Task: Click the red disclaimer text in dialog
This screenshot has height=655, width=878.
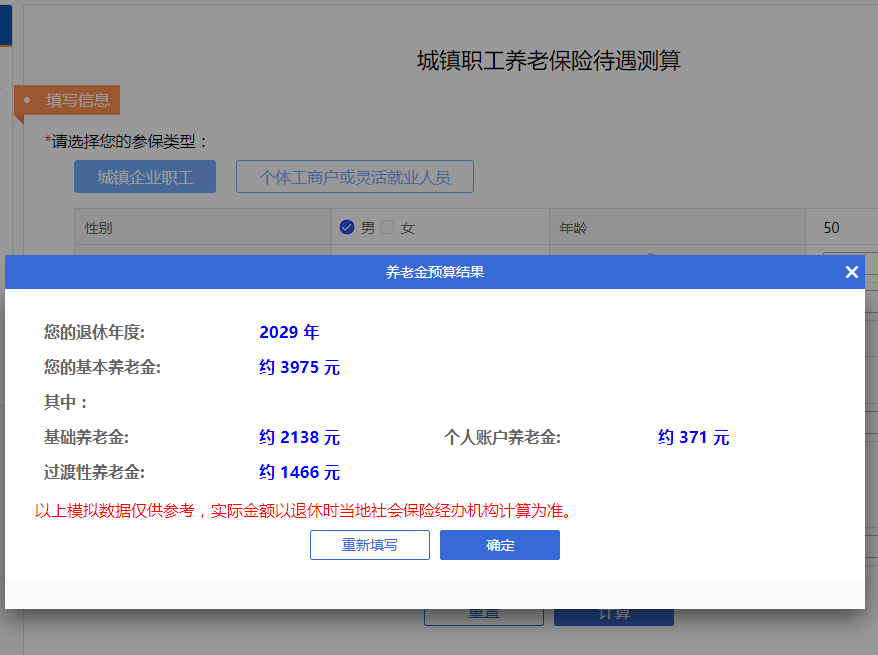Action: coord(304,511)
